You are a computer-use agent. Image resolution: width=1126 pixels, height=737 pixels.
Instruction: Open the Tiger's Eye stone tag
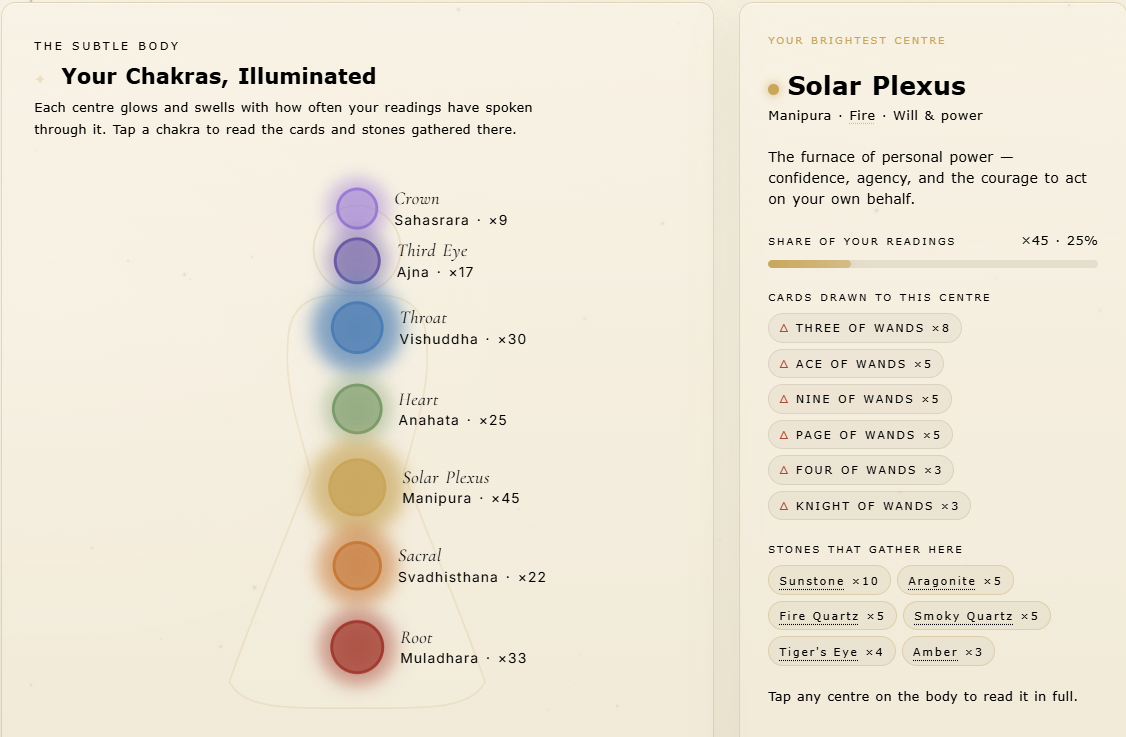[832, 652]
